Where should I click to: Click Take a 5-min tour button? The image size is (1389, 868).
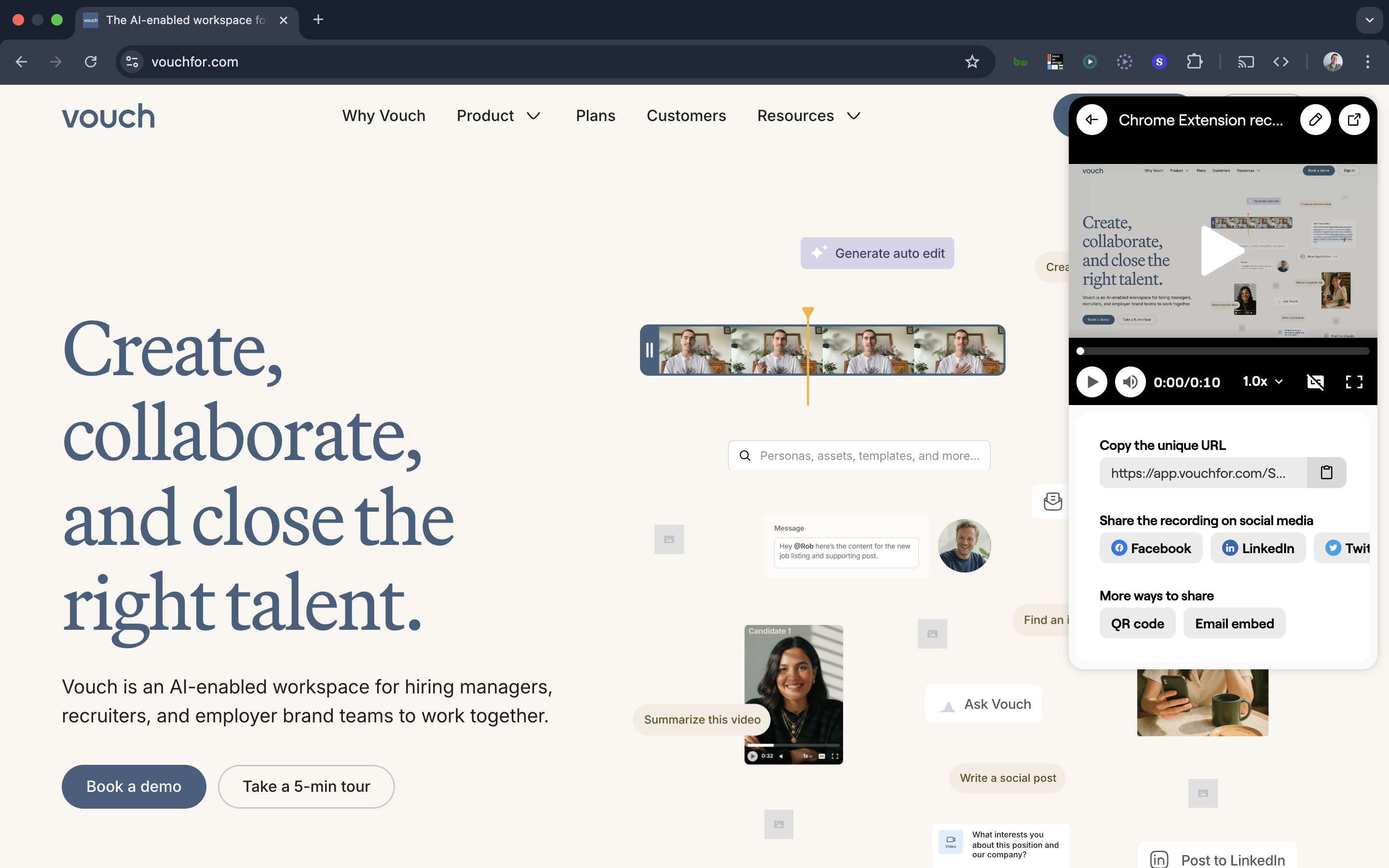tap(306, 787)
